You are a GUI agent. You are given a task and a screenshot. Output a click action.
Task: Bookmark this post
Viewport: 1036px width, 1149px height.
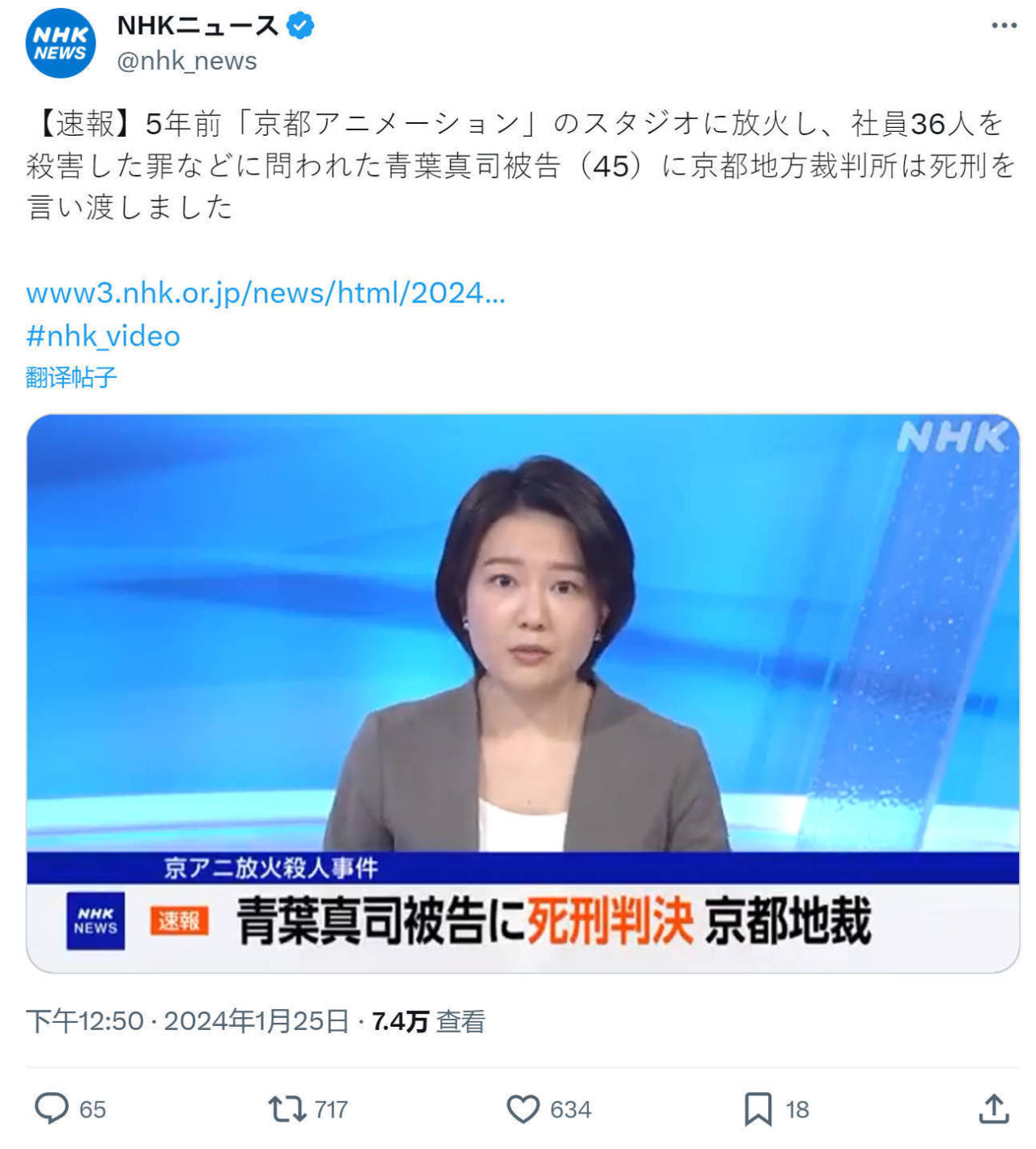[758, 1109]
